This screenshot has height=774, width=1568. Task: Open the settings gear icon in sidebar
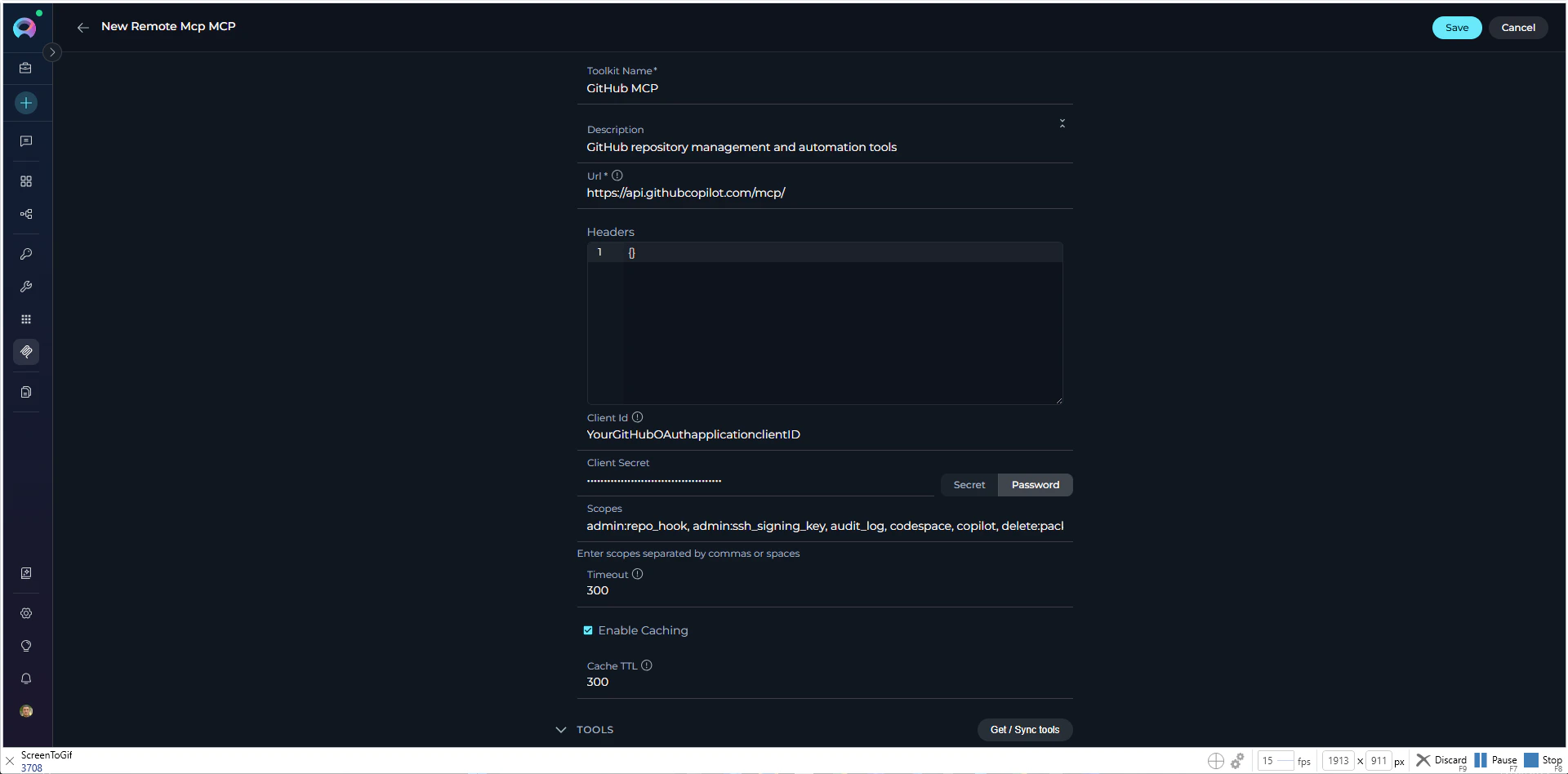tap(26, 613)
